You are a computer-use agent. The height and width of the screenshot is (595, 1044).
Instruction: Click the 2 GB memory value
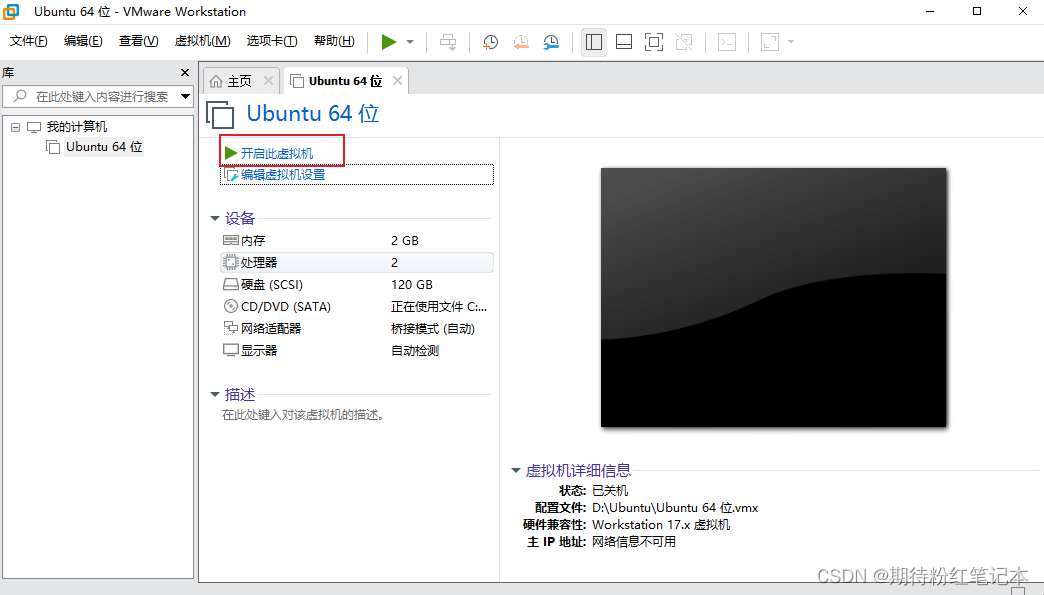(405, 240)
